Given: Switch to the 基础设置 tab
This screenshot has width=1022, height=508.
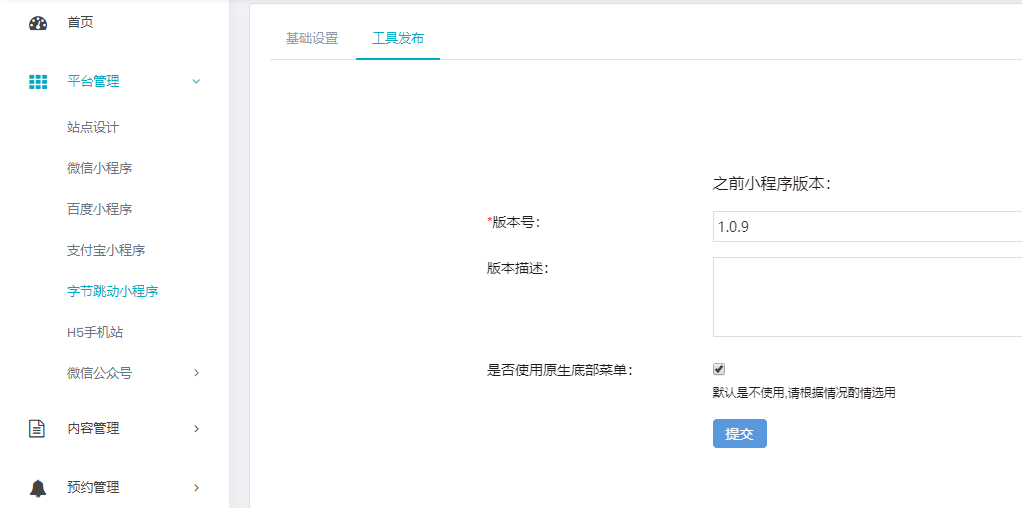Looking at the screenshot, I should pyautogui.click(x=312, y=39).
